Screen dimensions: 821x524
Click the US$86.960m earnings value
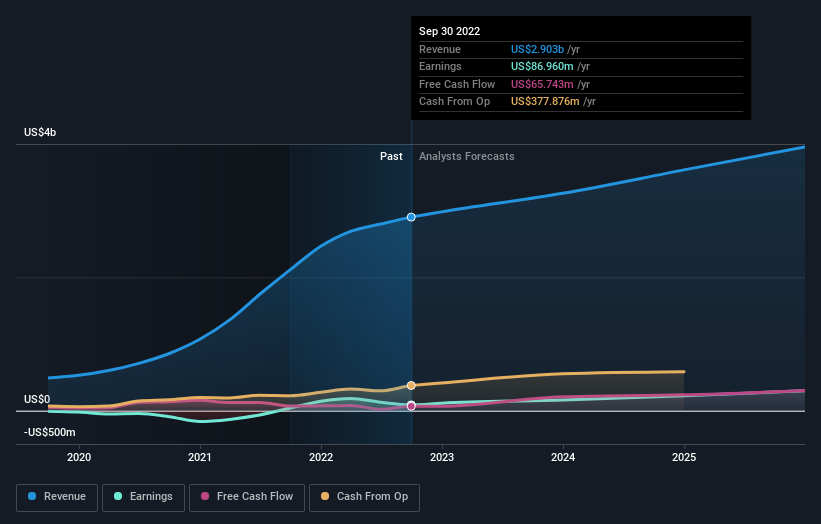542,66
